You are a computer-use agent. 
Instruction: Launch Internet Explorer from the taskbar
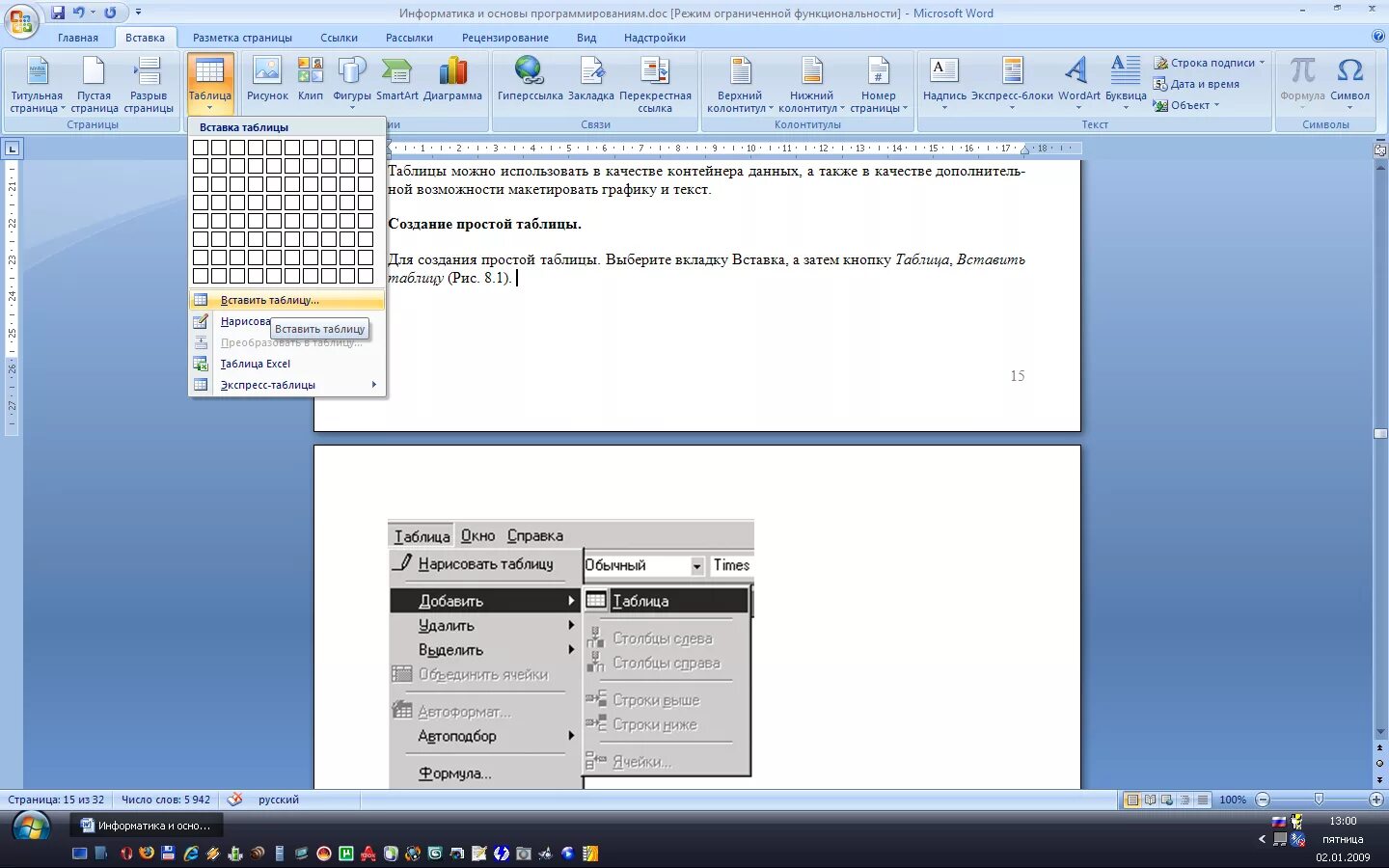click(191, 854)
